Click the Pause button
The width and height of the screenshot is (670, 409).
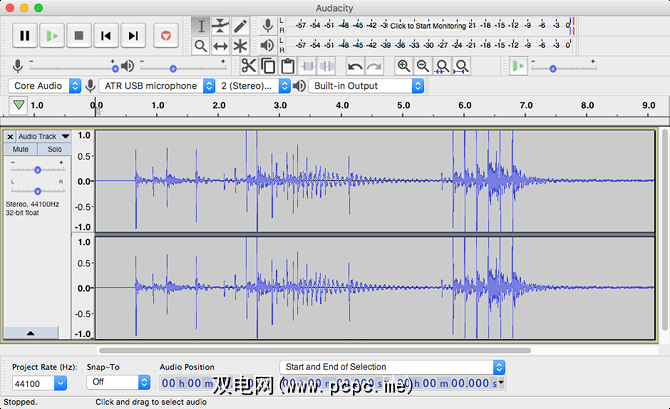(25, 36)
